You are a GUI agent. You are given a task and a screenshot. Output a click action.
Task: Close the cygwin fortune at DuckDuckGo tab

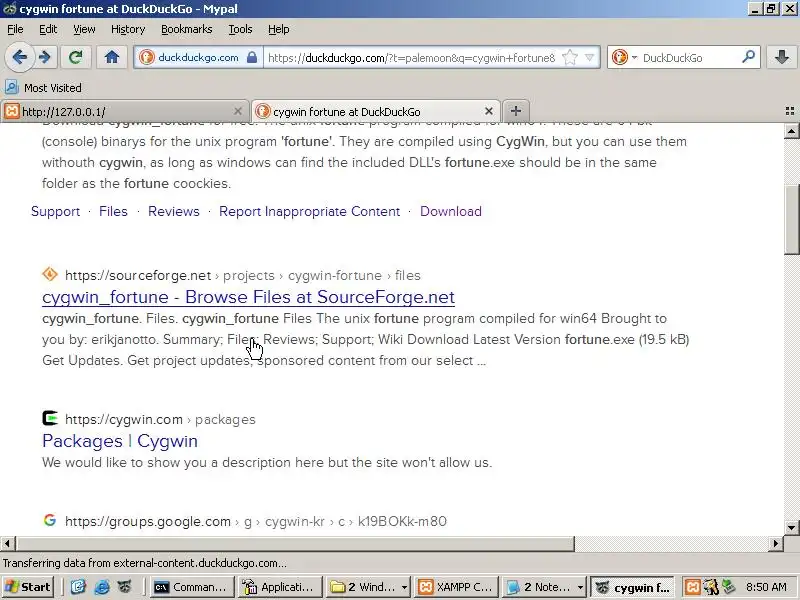489,111
